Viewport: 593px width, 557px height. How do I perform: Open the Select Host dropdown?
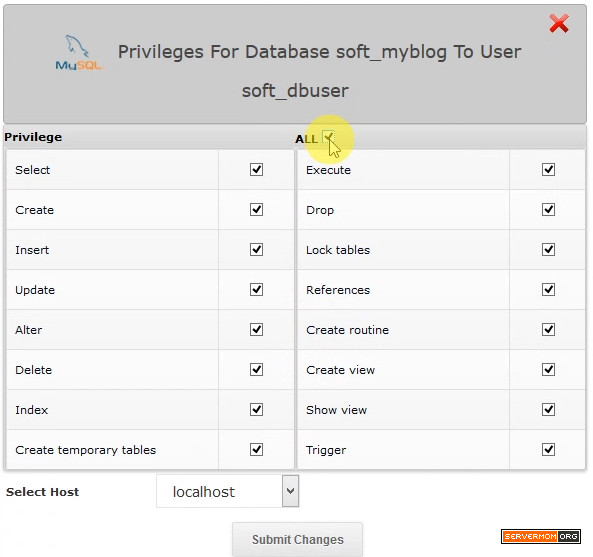click(x=228, y=491)
